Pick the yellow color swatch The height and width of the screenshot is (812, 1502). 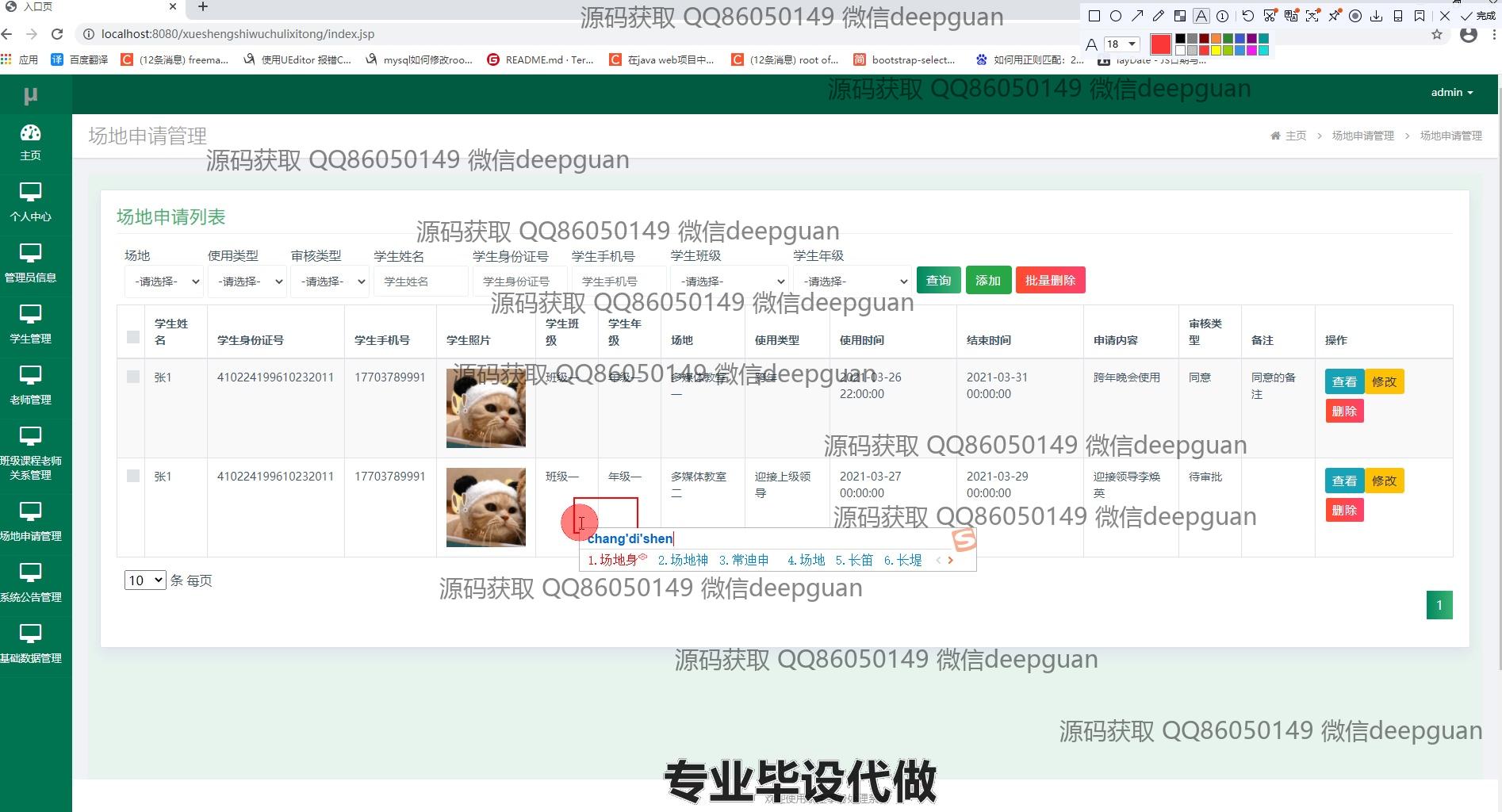click(1216, 51)
